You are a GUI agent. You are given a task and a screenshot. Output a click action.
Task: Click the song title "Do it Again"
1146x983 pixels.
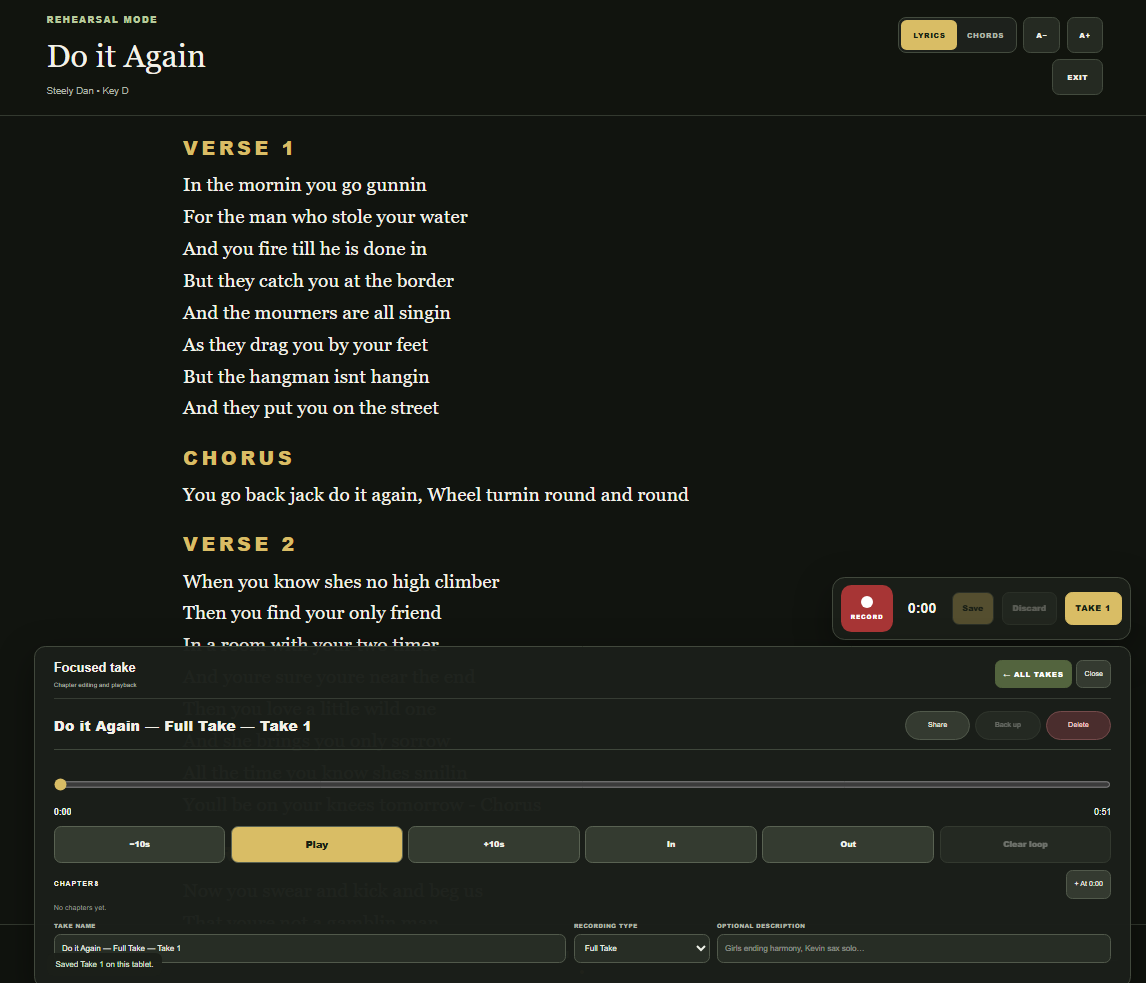pyautogui.click(x=126, y=56)
